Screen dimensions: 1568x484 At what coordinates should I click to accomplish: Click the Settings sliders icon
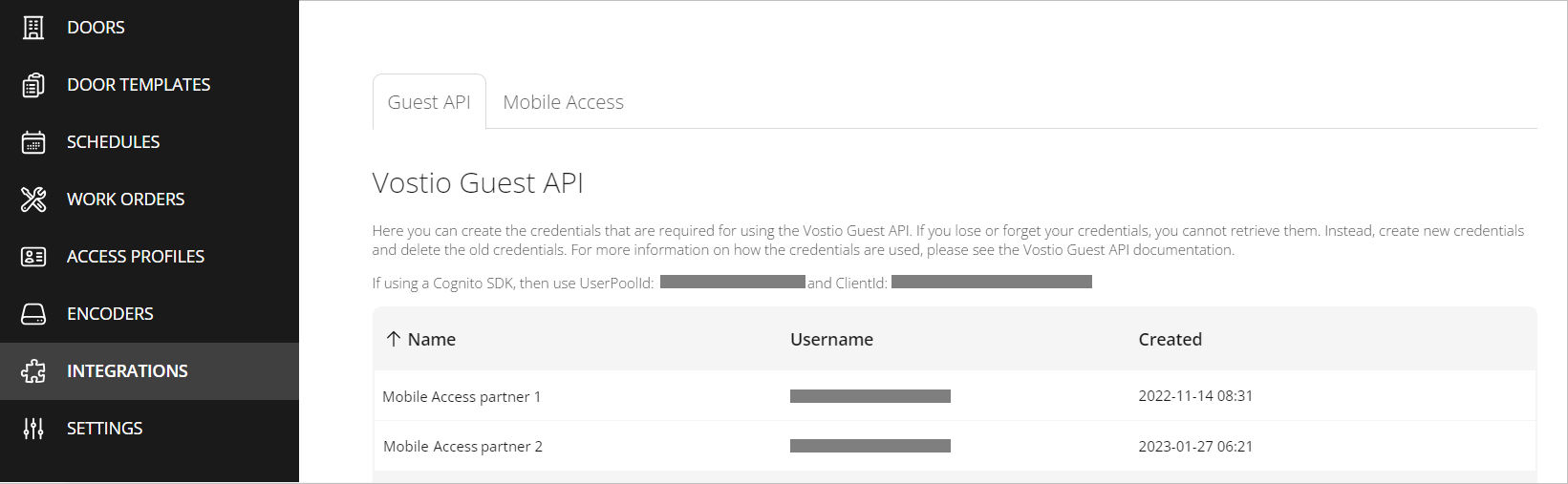click(33, 429)
